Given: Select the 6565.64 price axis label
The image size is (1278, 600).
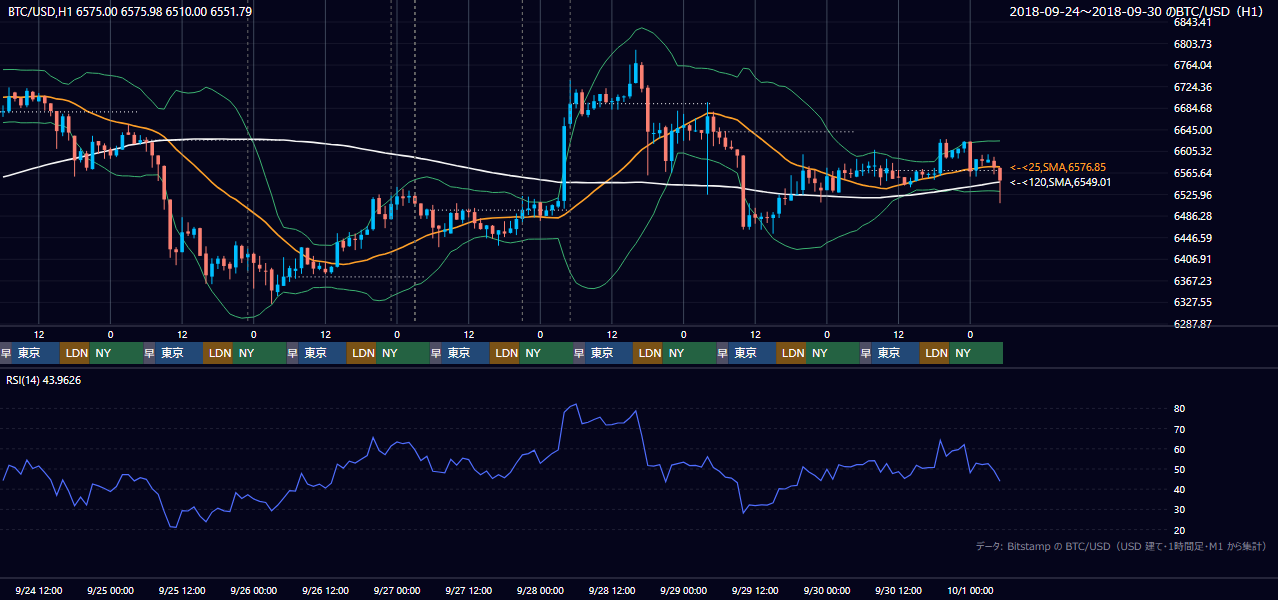Looking at the screenshot, I should [1194, 173].
